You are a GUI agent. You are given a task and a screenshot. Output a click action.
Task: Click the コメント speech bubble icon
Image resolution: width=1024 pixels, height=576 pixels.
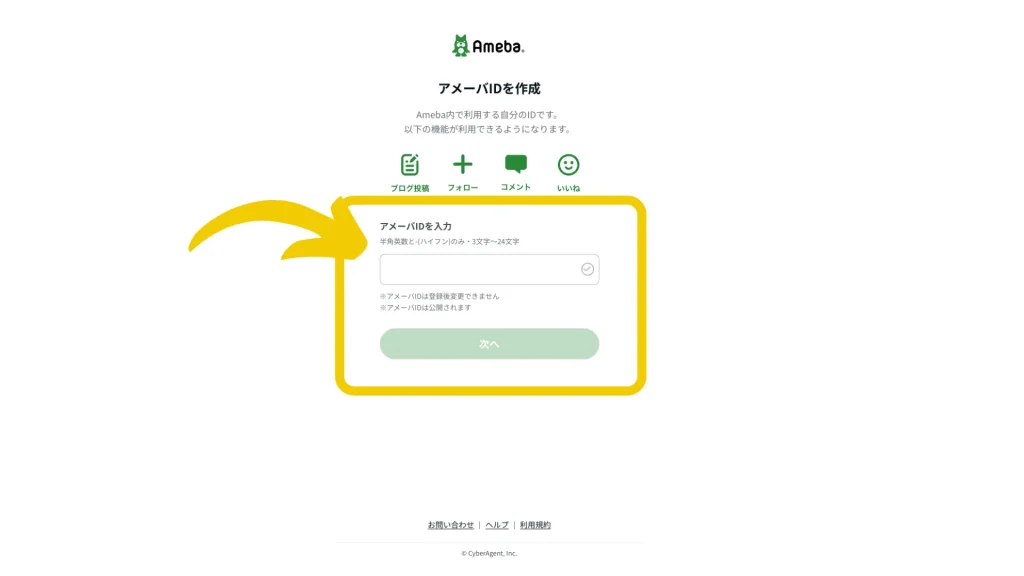pyautogui.click(x=515, y=163)
